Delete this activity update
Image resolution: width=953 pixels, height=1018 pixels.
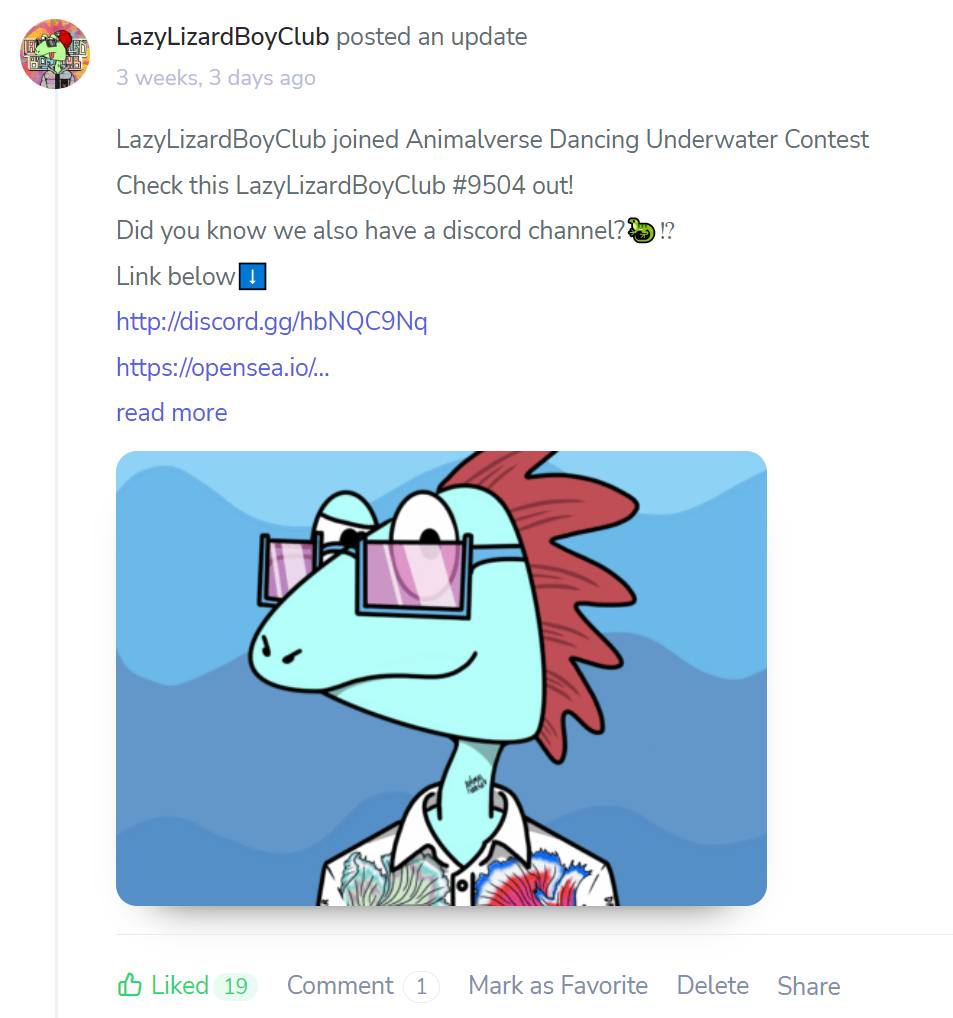pyautogui.click(x=712, y=986)
